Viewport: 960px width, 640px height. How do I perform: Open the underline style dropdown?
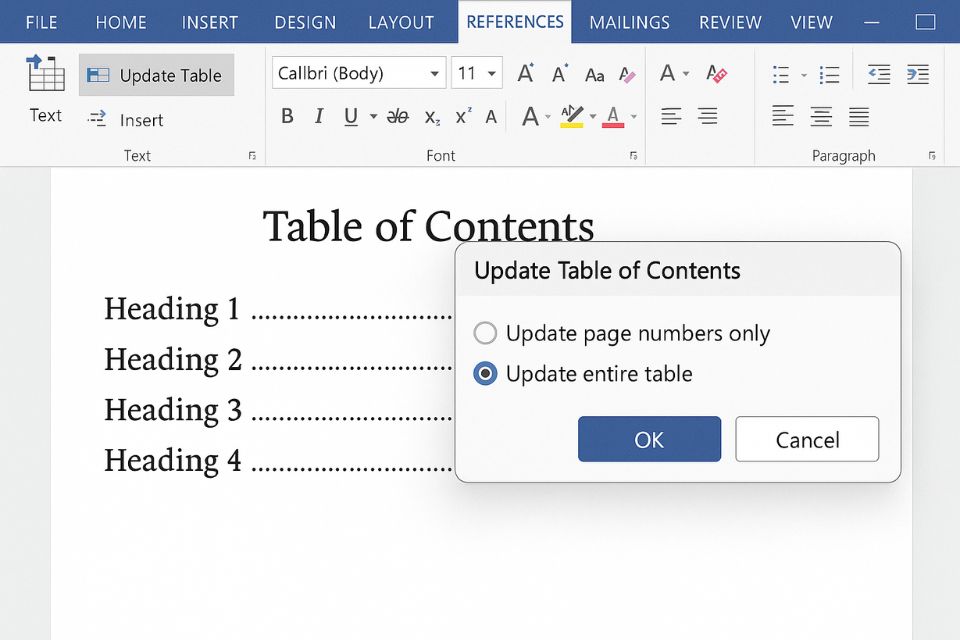373,116
